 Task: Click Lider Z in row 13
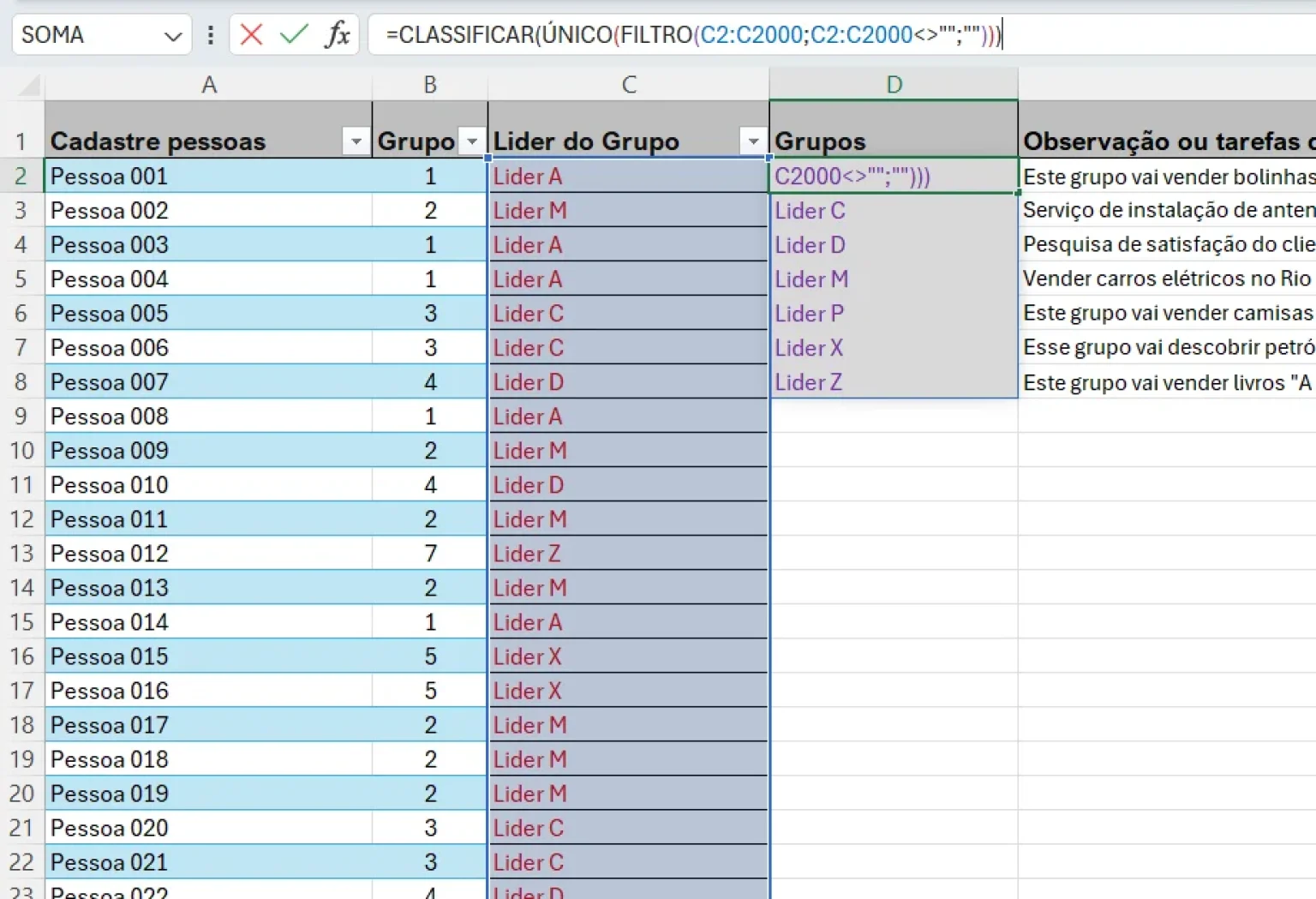tap(629, 553)
